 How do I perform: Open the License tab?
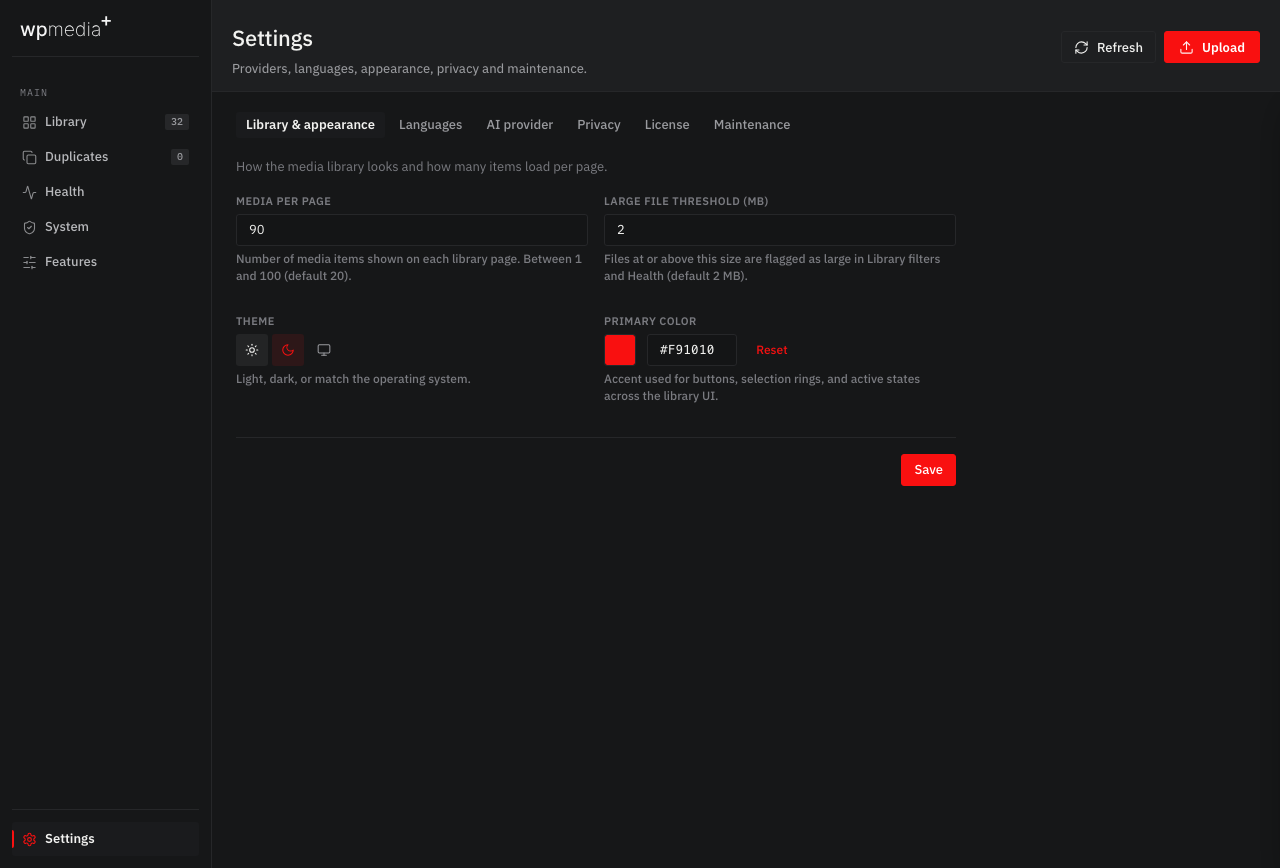click(x=667, y=125)
